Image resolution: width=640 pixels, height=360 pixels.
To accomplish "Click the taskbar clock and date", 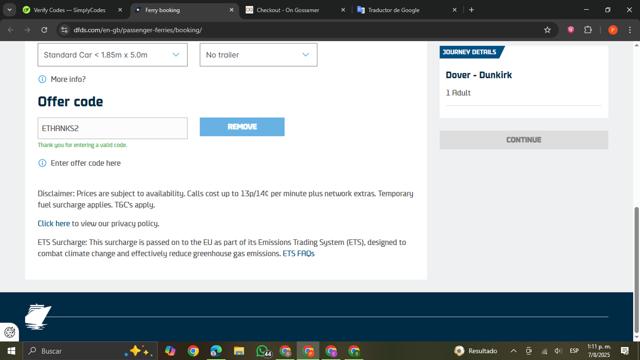I will point(599,351).
